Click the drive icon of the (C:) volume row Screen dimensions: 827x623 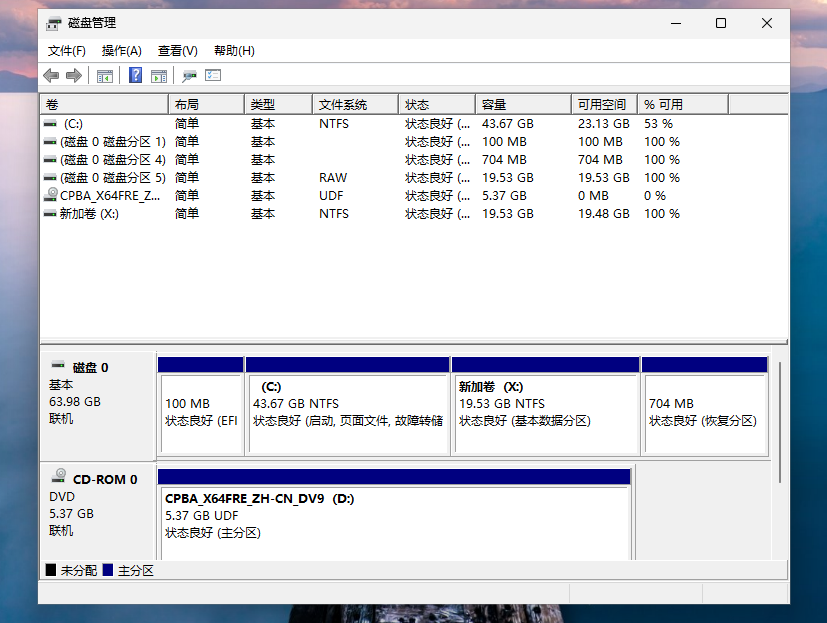tap(50, 124)
